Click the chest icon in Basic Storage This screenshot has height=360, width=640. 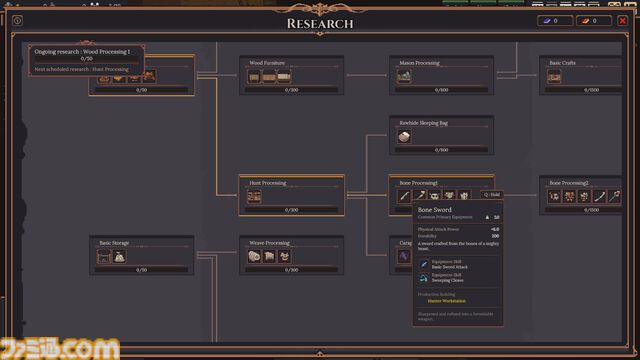(104, 257)
